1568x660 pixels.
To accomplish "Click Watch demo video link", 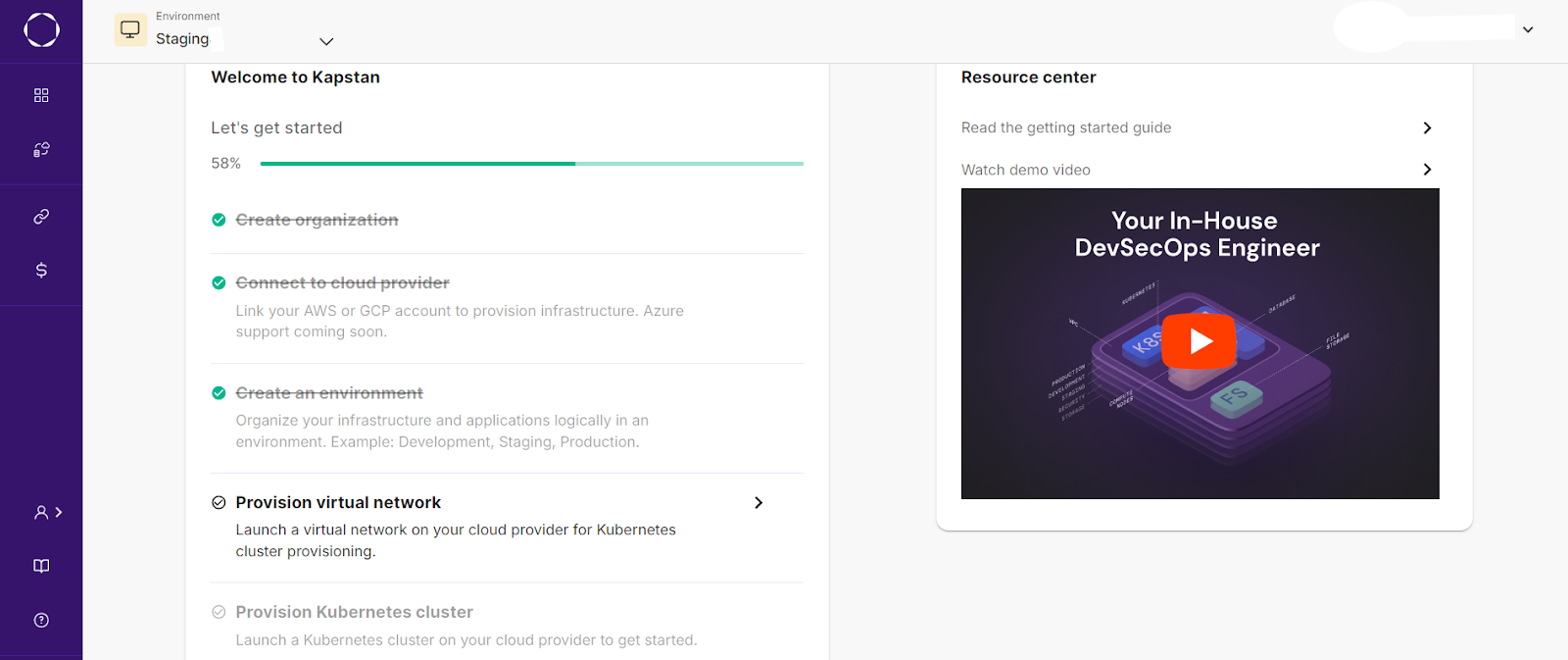I will (x=1026, y=170).
